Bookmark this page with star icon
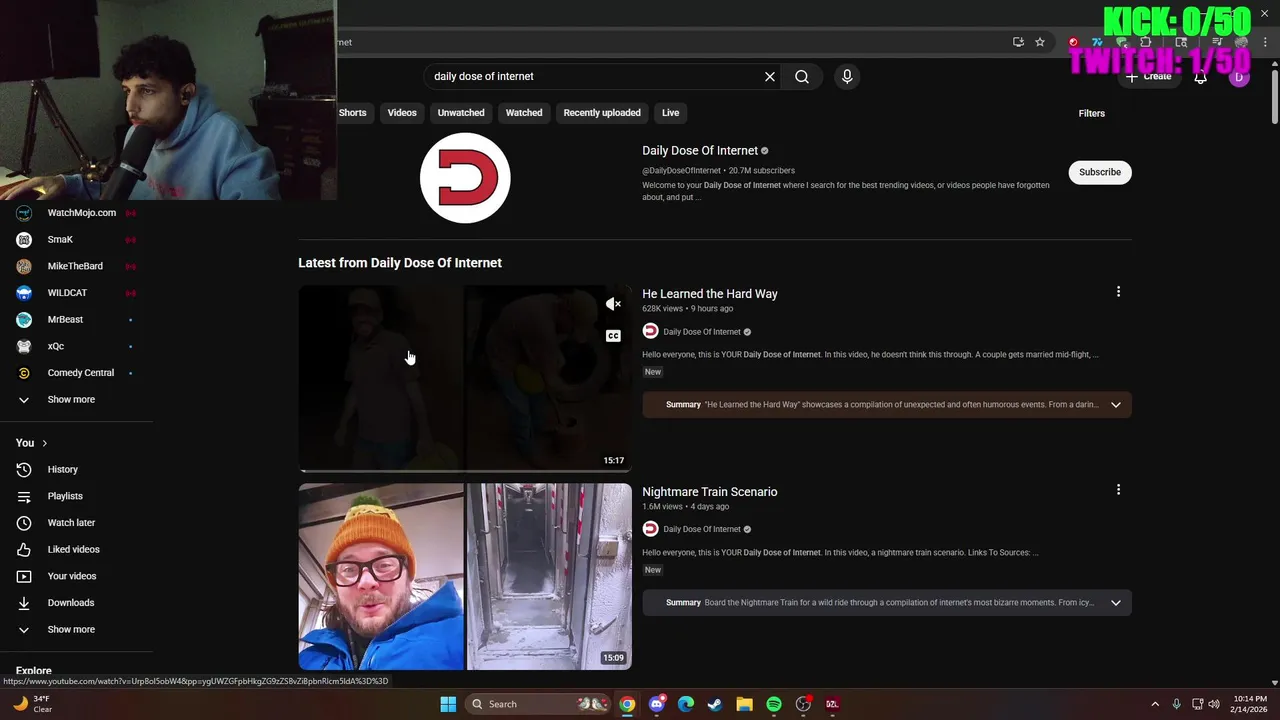The height and width of the screenshot is (720, 1280). pyautogui.click(x=1040, y=42)
